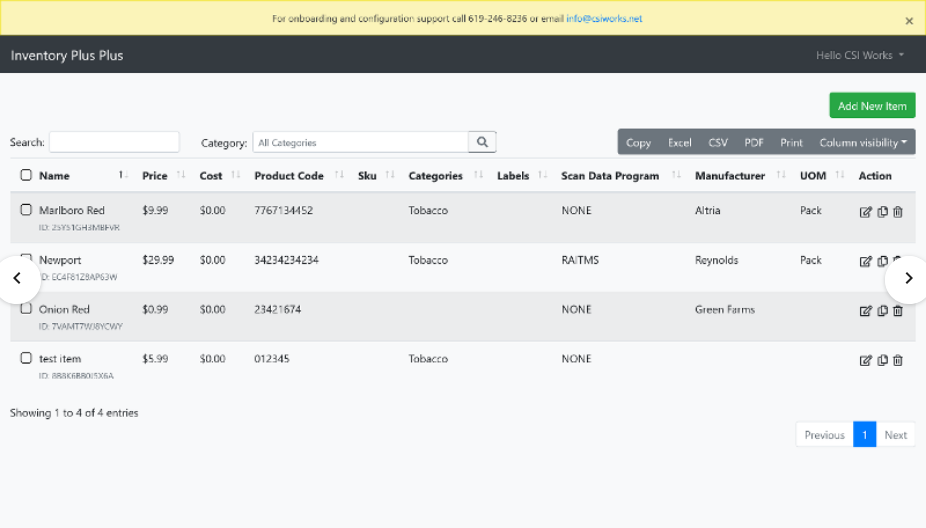
Task: Delete the Onion Red item
Action: (x=898, y=310)
